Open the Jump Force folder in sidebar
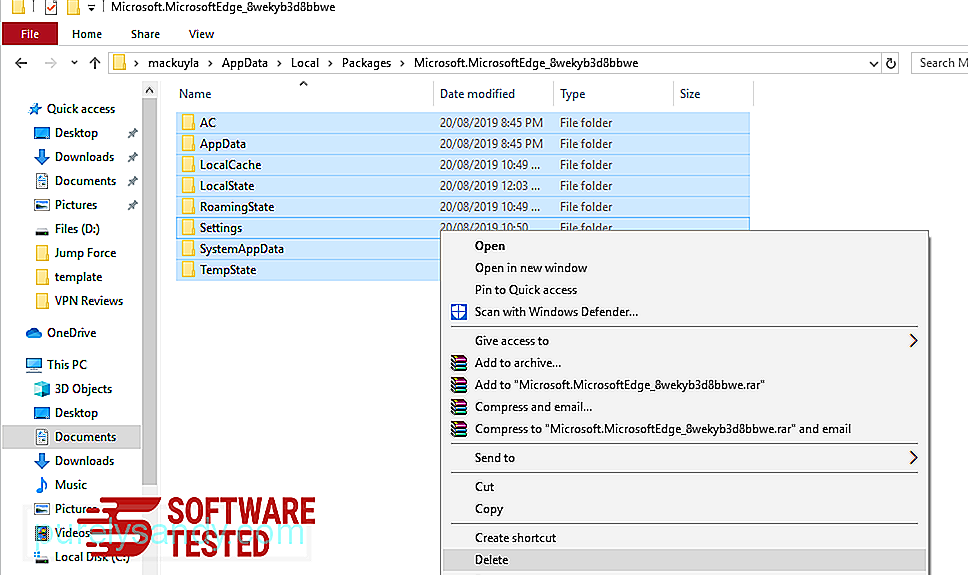 coord(85,253)
